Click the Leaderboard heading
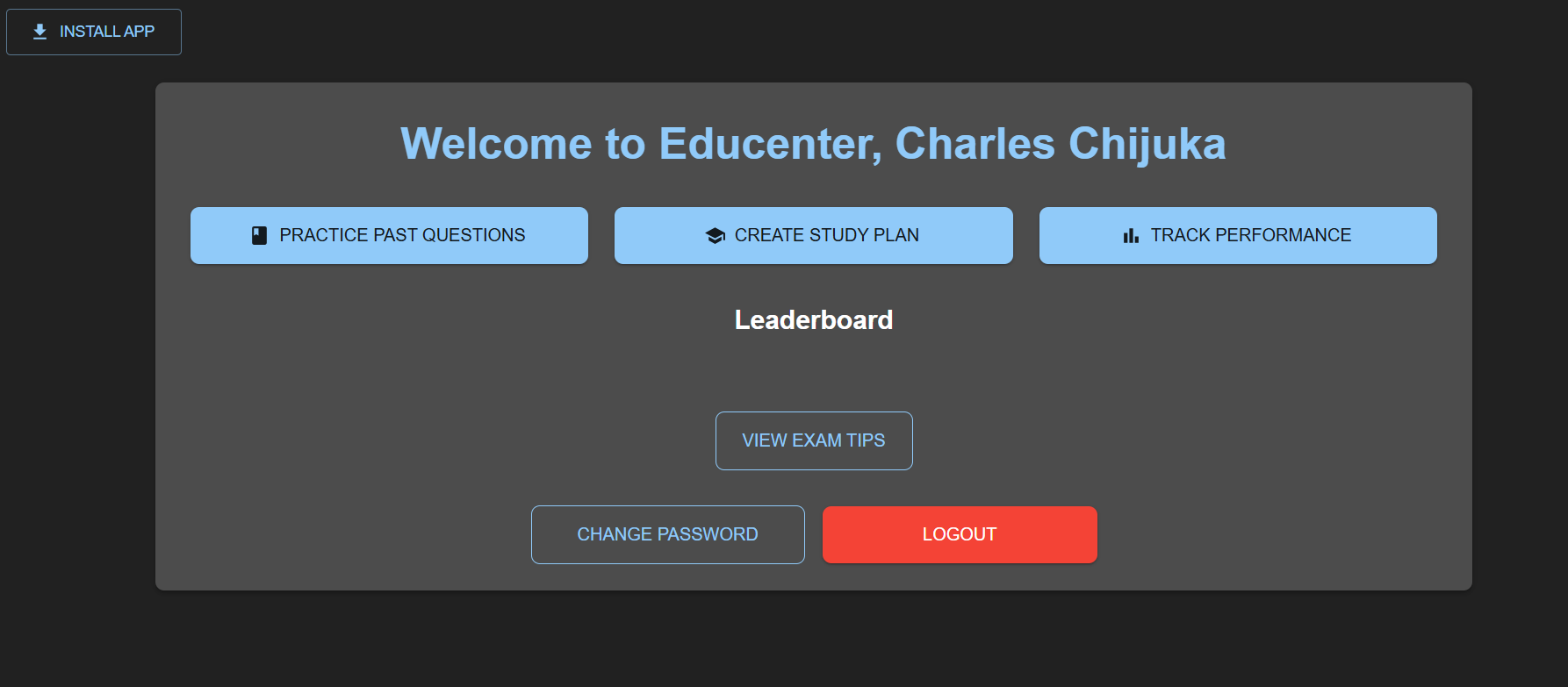This screenshot has height=687, width=1568. [813, 320]
